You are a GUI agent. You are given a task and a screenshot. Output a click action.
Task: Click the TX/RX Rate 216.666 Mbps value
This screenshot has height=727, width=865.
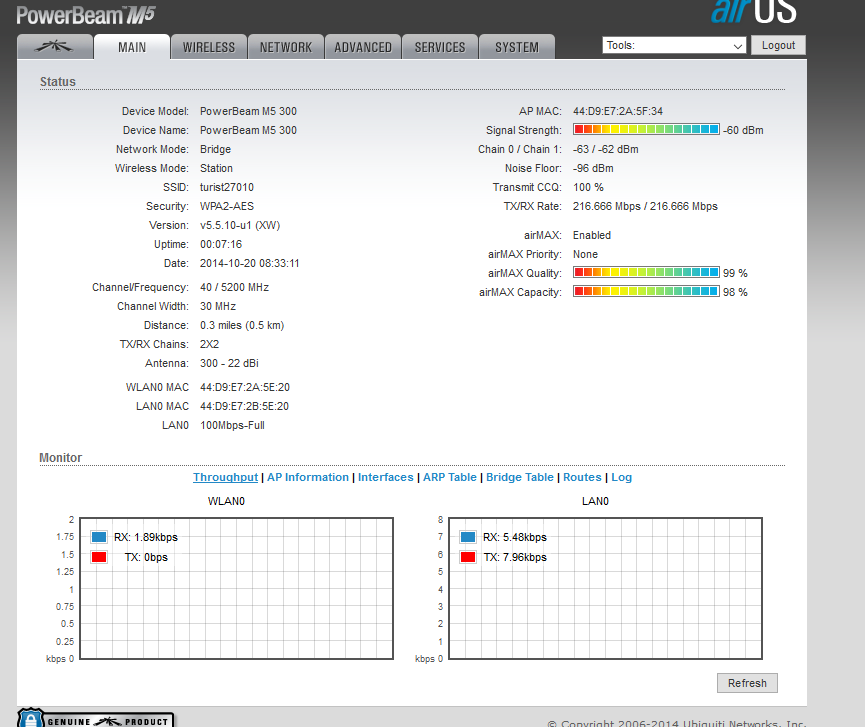coord(645,206)
